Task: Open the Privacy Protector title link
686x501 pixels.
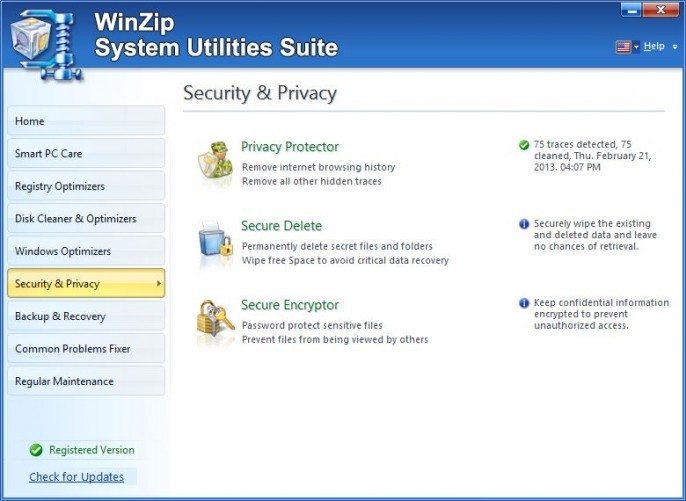Action: (x=290, y=147)
